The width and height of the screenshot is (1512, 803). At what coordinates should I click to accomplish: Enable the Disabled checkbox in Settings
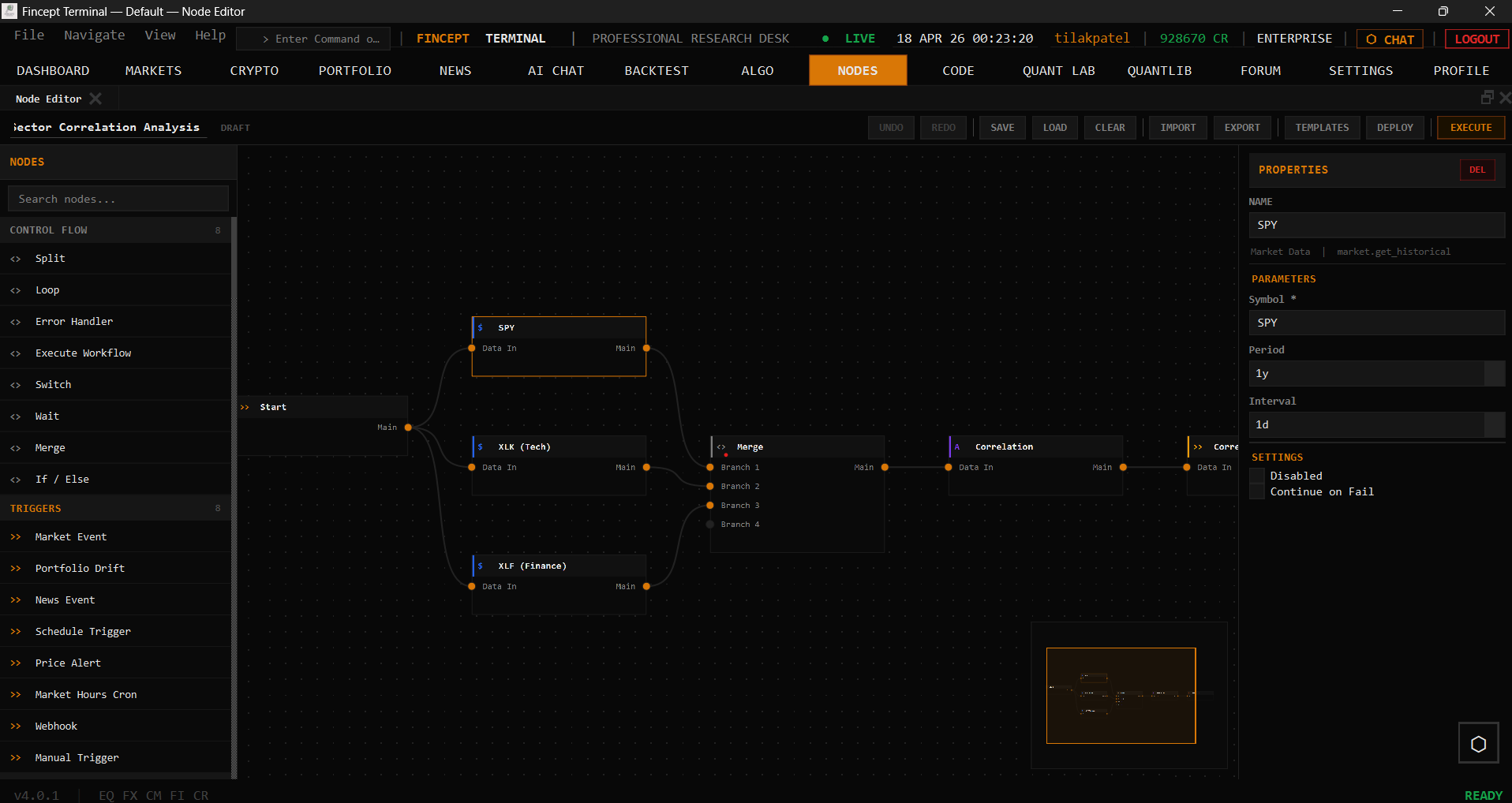[x=1256, y=475]
